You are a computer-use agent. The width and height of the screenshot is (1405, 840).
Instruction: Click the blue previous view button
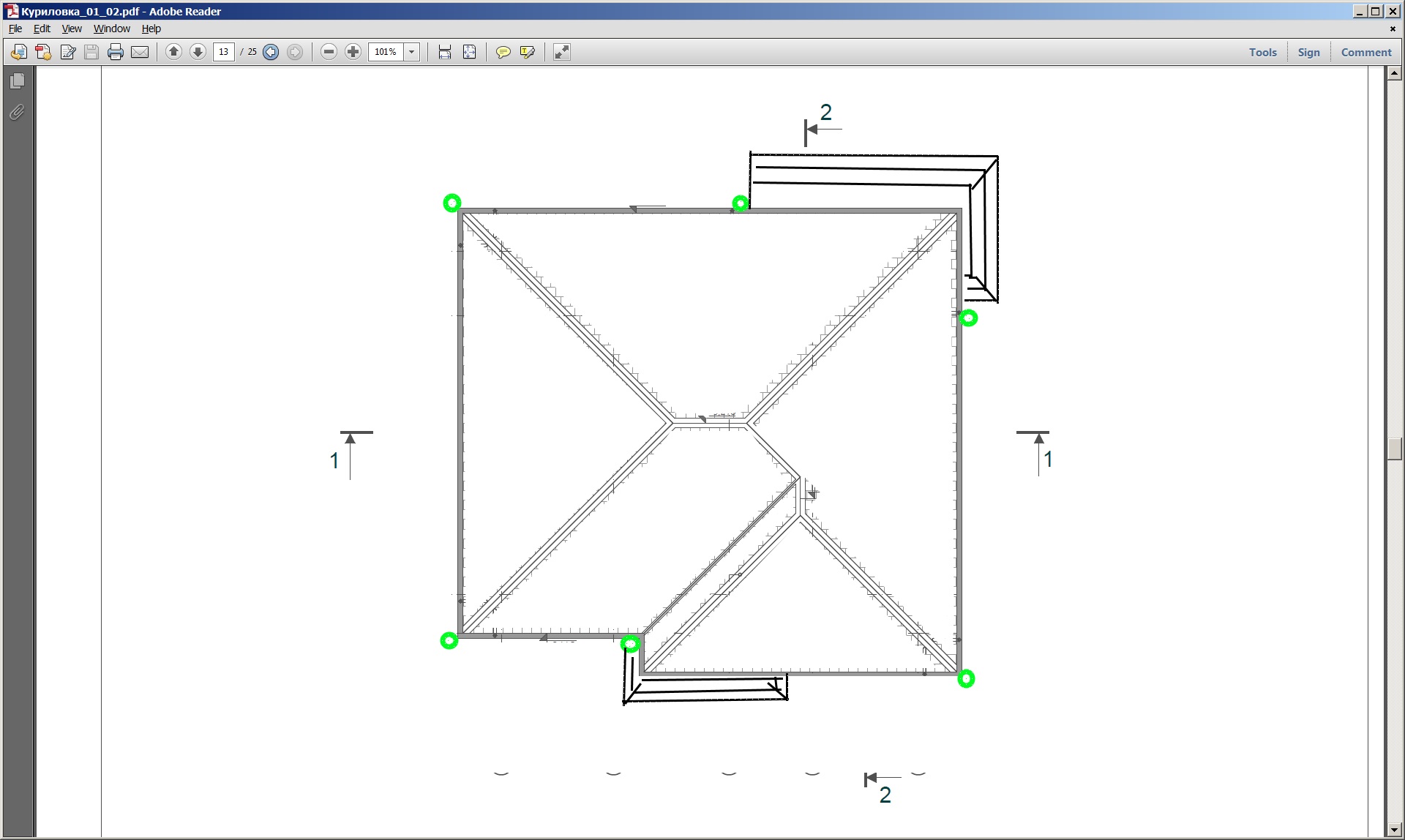(271, 52)
